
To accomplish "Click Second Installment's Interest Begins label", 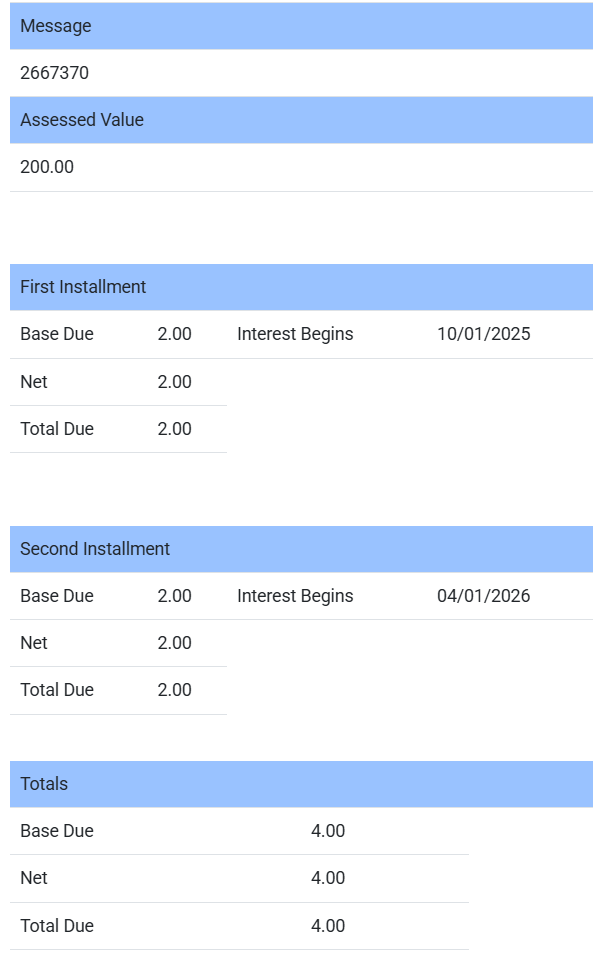I will 295,596.
